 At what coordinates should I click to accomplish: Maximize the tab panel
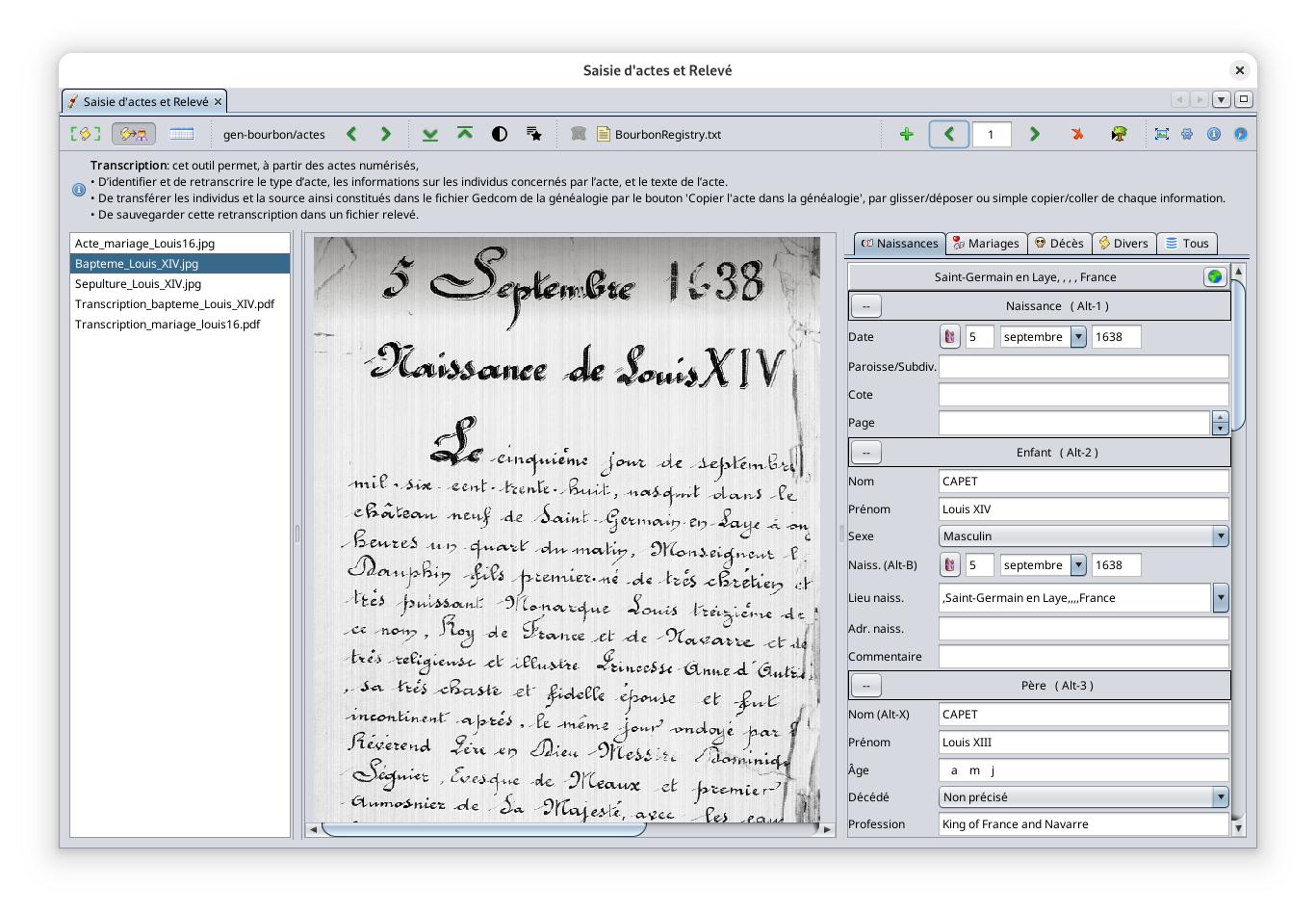1244,99
